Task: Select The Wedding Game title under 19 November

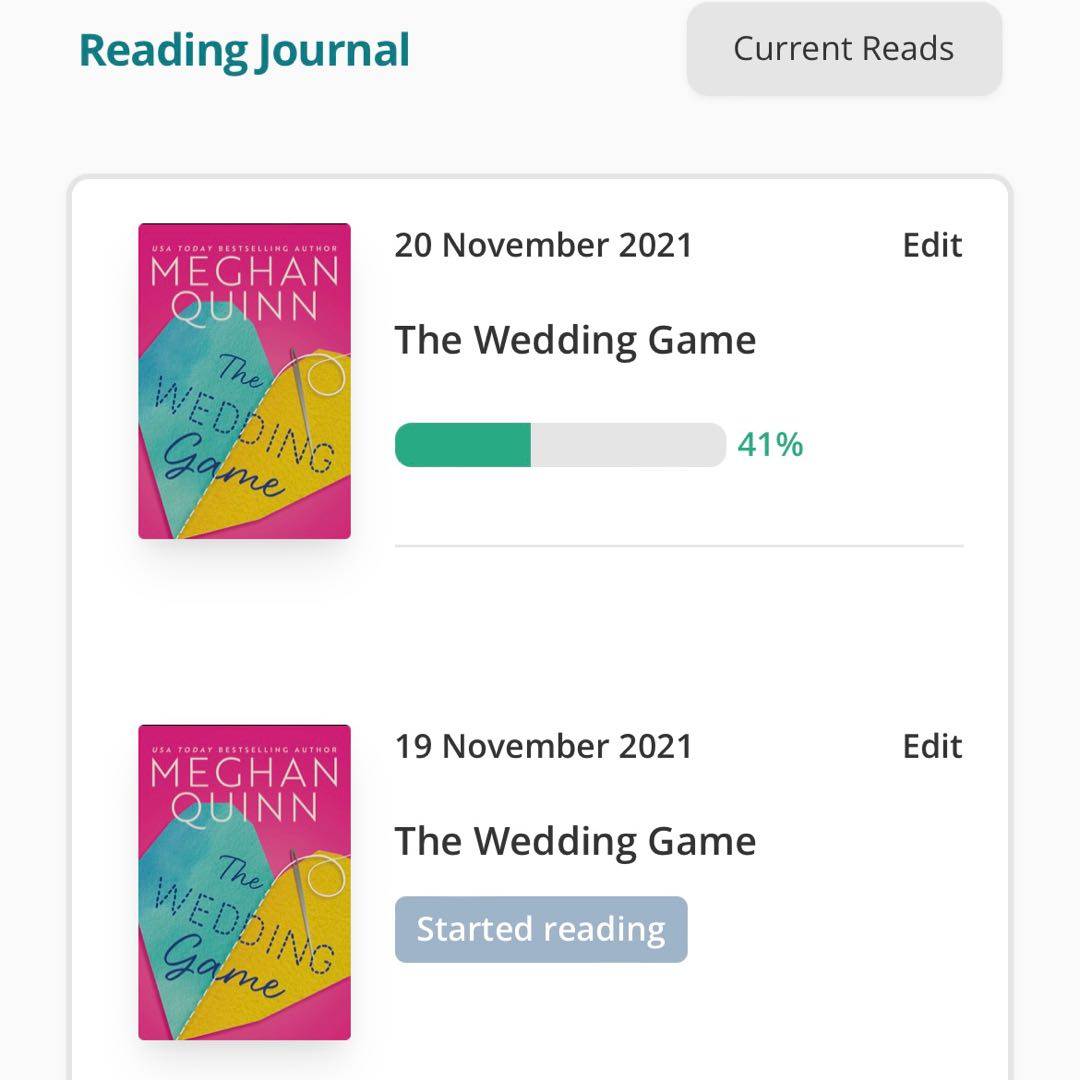Action: tap(575, 841)
